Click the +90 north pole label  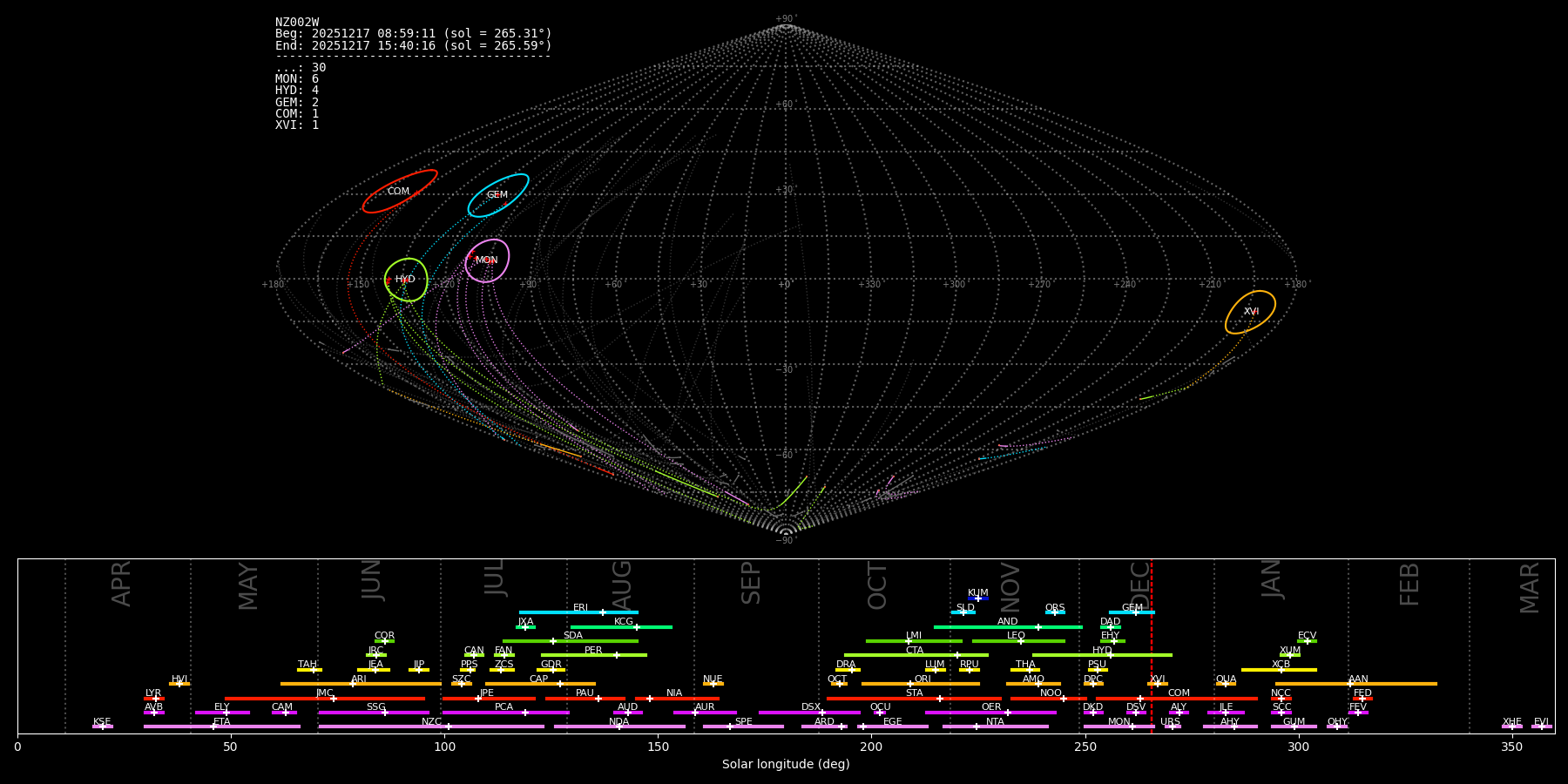click(x=785, y=19)
